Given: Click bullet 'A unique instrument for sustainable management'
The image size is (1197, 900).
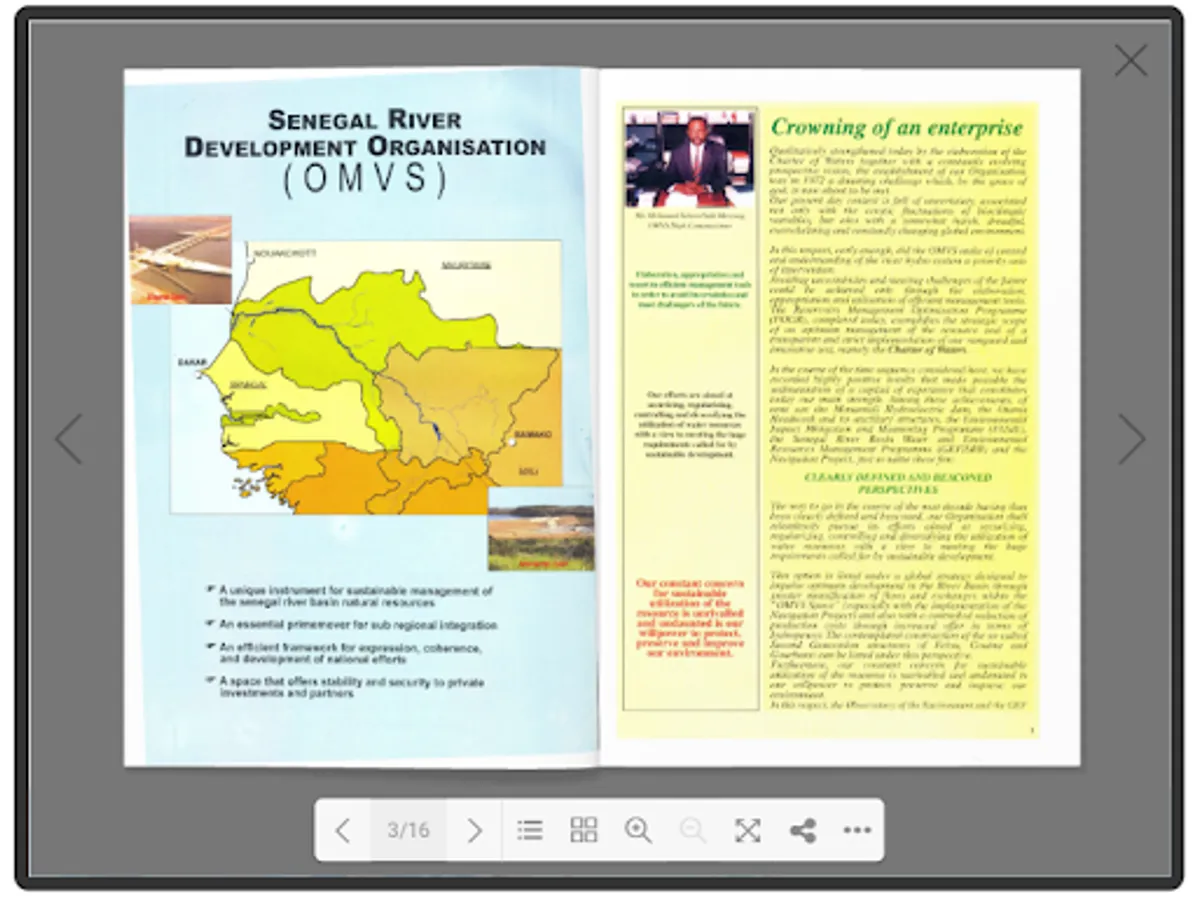Looking at the screenshot, I should coord(350,596).
